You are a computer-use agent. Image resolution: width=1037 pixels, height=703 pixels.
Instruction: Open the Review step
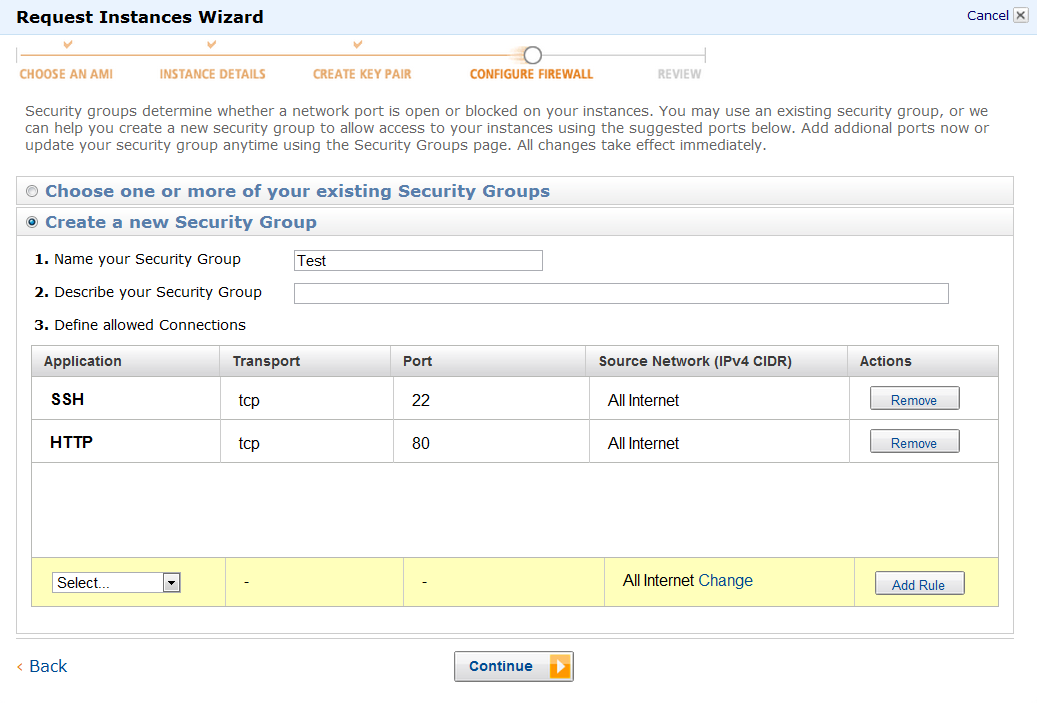point(680,74)
